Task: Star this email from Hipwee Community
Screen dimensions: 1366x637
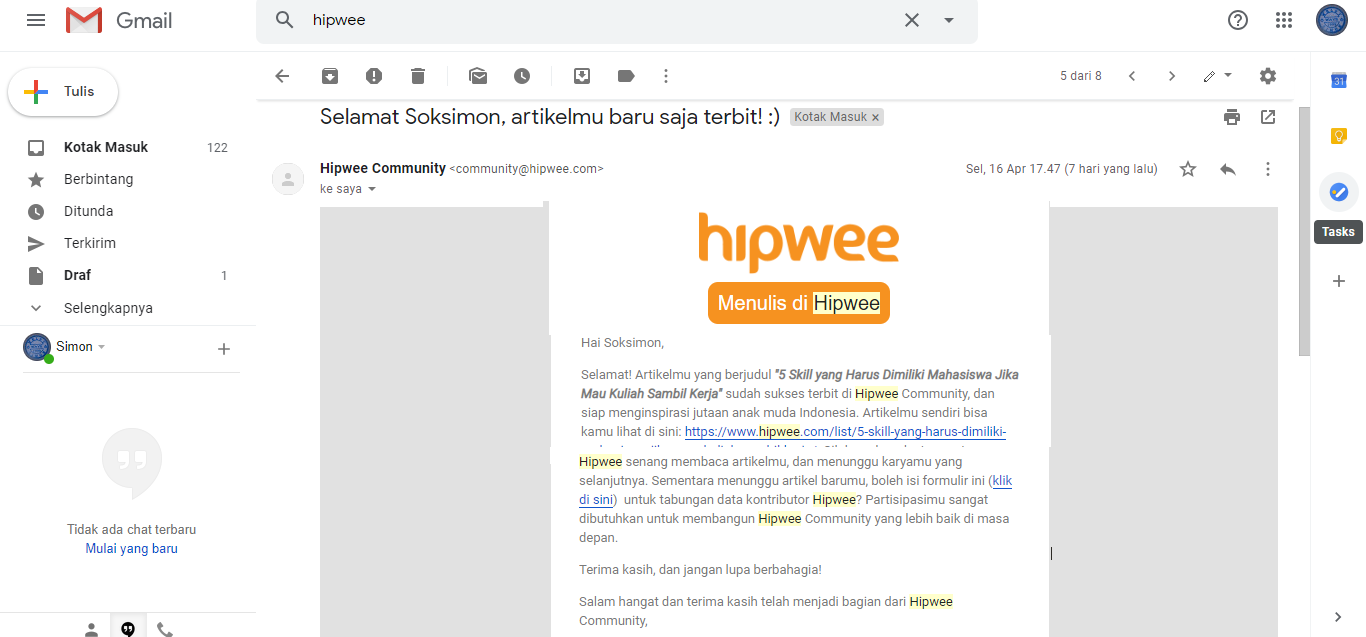Action: [1188, 169]
